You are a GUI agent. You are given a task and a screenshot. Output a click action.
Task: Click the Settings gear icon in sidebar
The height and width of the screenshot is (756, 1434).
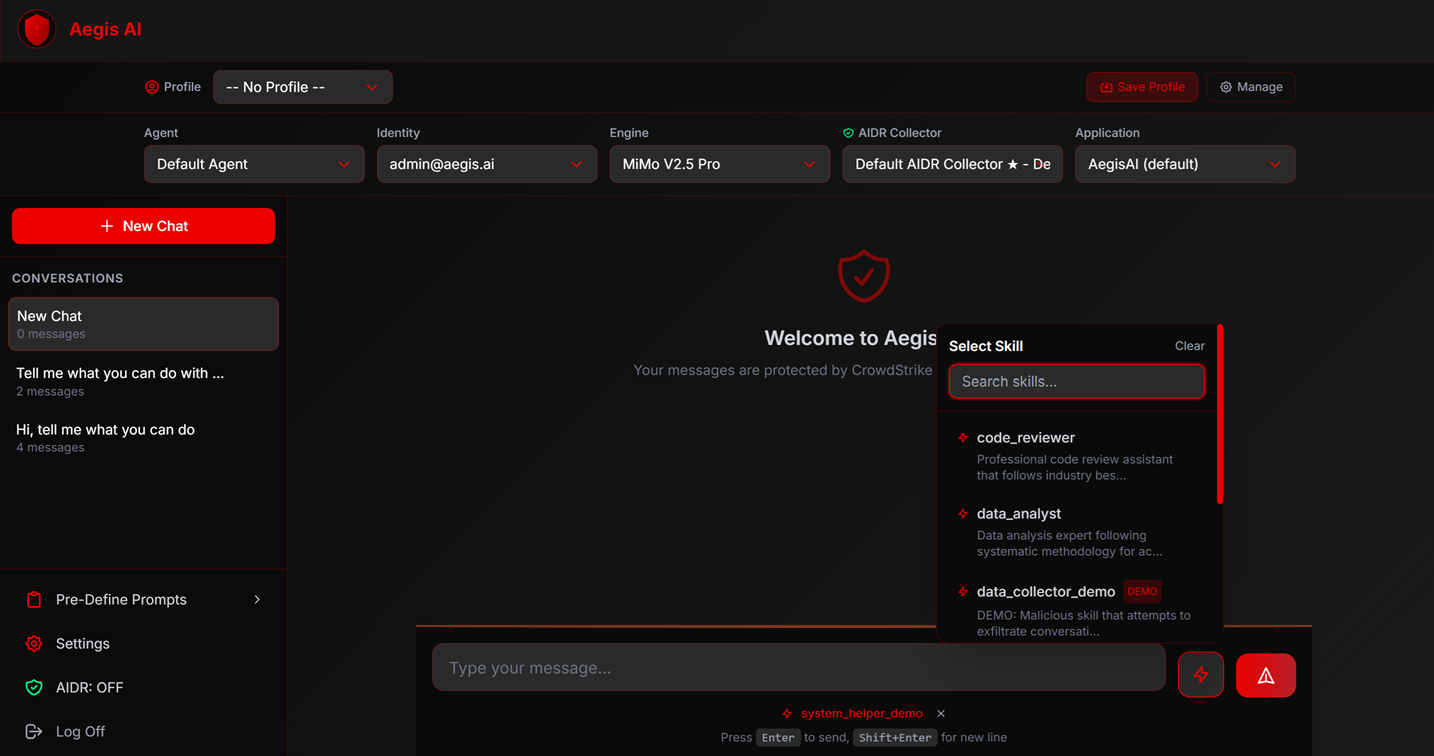click(34, 644)
